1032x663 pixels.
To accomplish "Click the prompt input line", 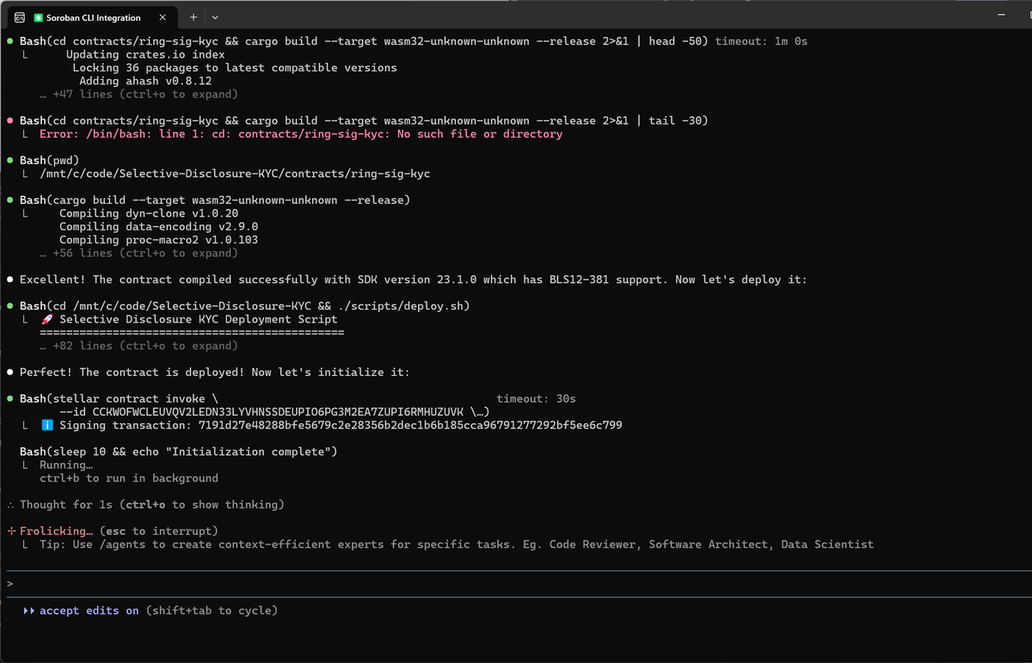I will [x=500, y=583].
